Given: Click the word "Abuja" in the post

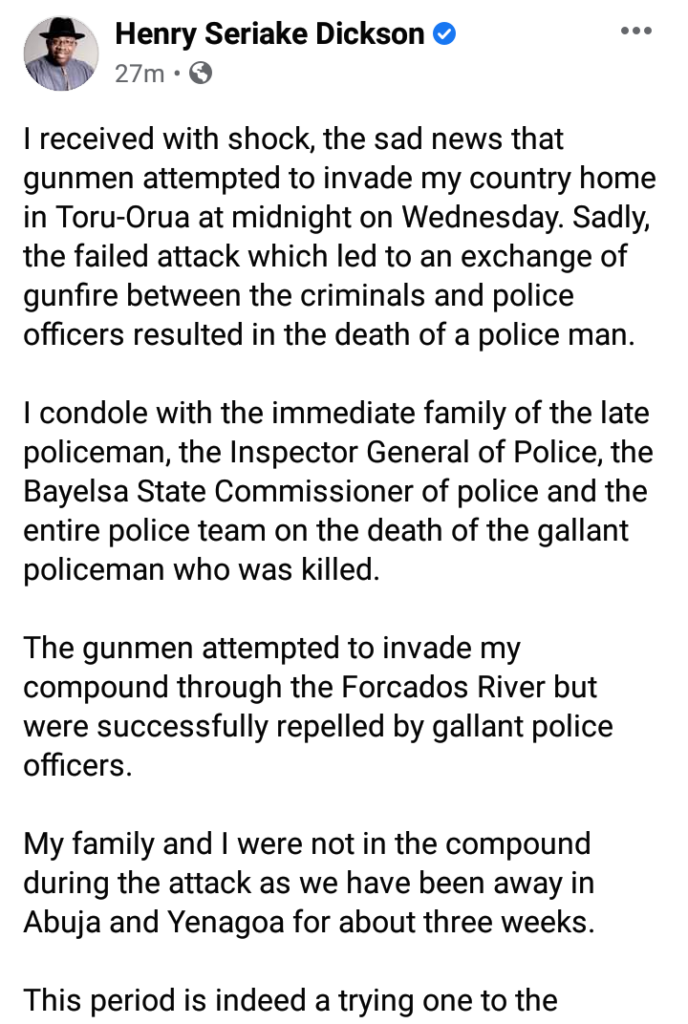Looking at the screenshot, I should pos(69,921).
